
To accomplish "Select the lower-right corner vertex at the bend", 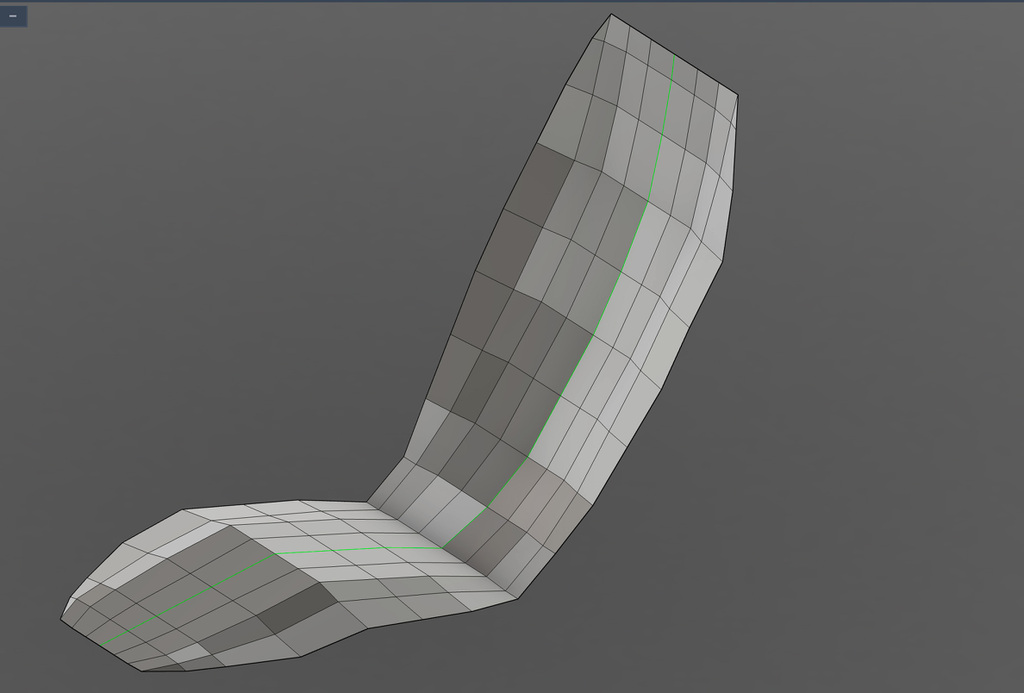I will point(516,600).
